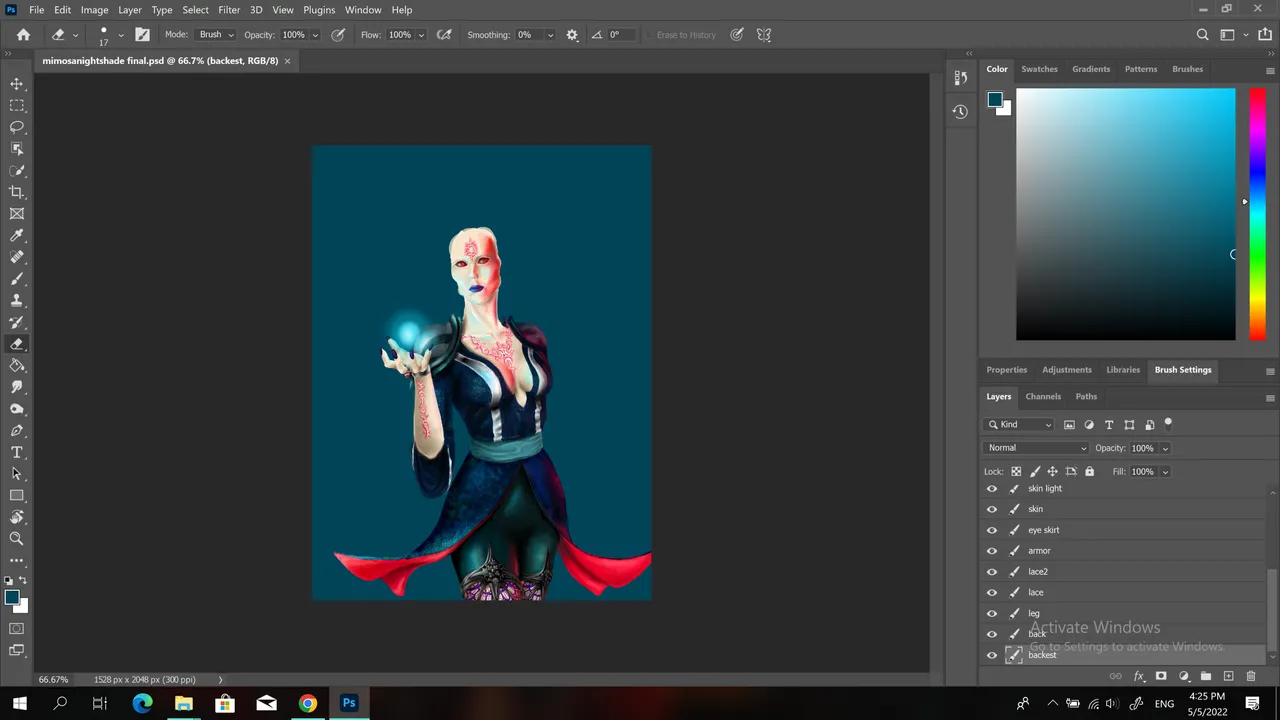The image size is (1280, 720).
Task: Open the layer Fill dropdown
Action: point(1165,471)
